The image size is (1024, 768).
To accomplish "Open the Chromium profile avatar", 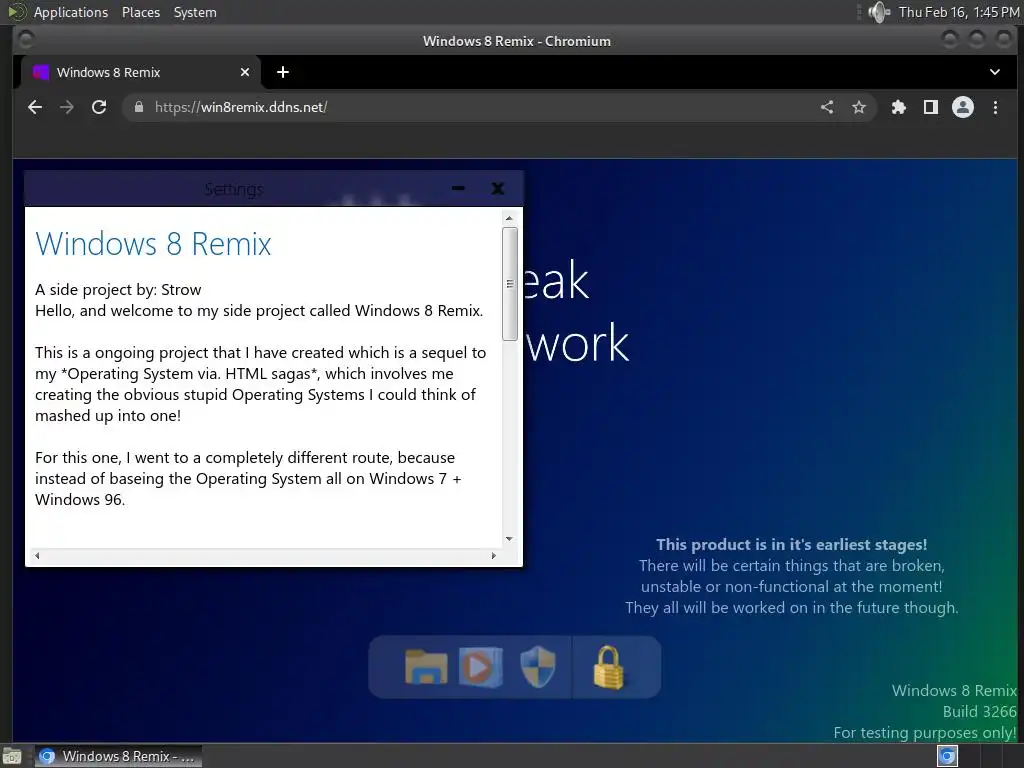I will tap(963, 107).
